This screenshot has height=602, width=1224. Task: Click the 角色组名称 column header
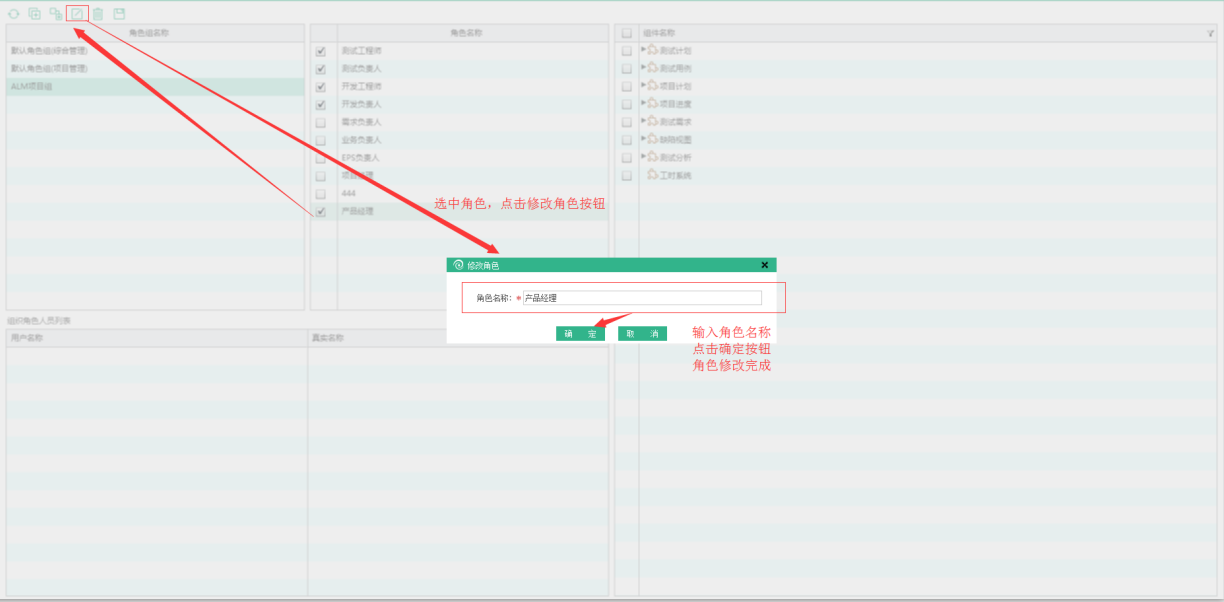click(155, 33)
